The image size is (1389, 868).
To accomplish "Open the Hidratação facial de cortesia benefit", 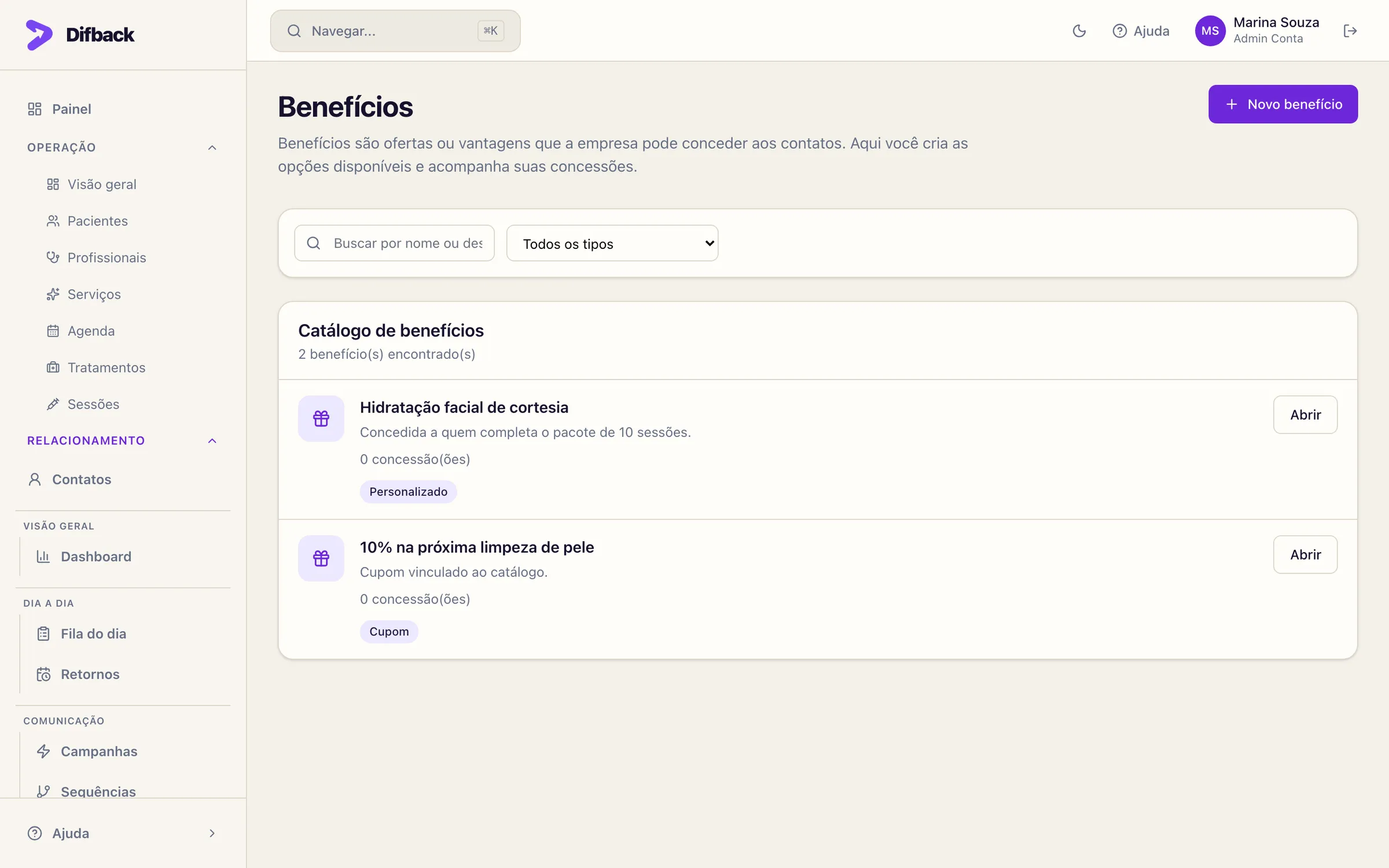I will (1305, 414).
